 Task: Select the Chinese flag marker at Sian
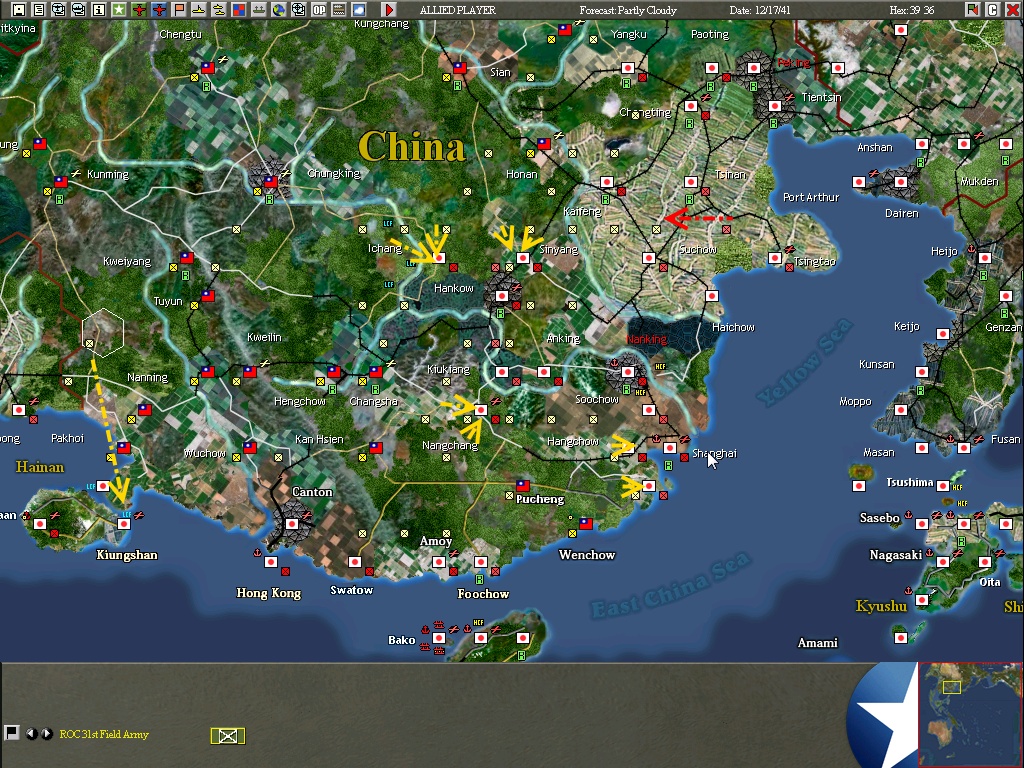click(x=460, y=67)
